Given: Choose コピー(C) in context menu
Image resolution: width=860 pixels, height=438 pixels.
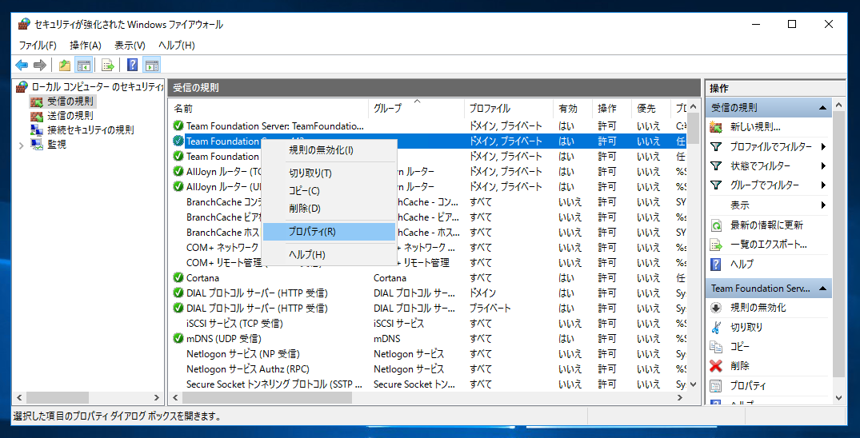Looking at the screenshot, I should tap(329, 191).
